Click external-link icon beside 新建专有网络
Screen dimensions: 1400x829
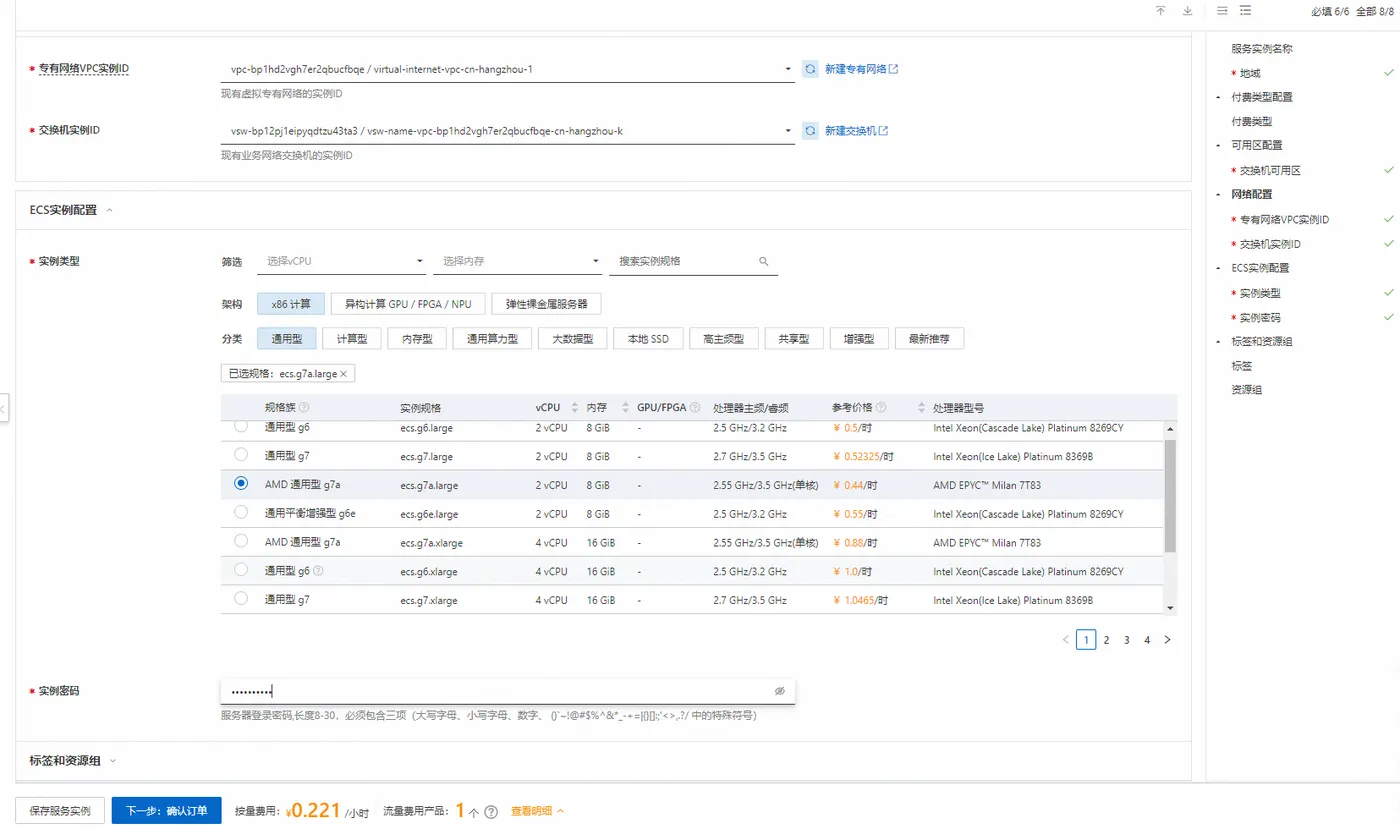(x=894, y=70)
